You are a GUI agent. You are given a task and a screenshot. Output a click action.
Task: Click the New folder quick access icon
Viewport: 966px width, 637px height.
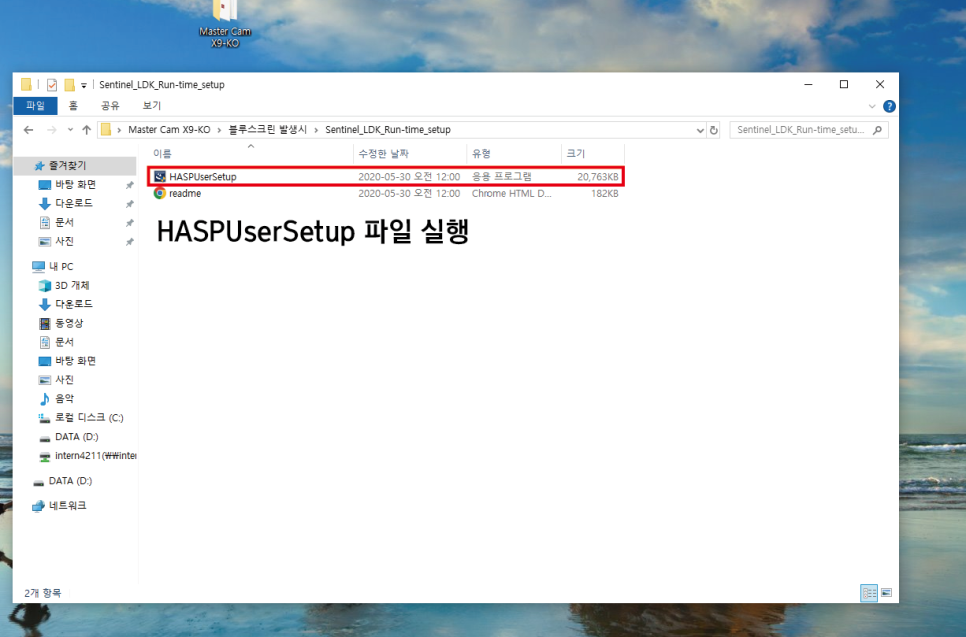coord(70,84)
